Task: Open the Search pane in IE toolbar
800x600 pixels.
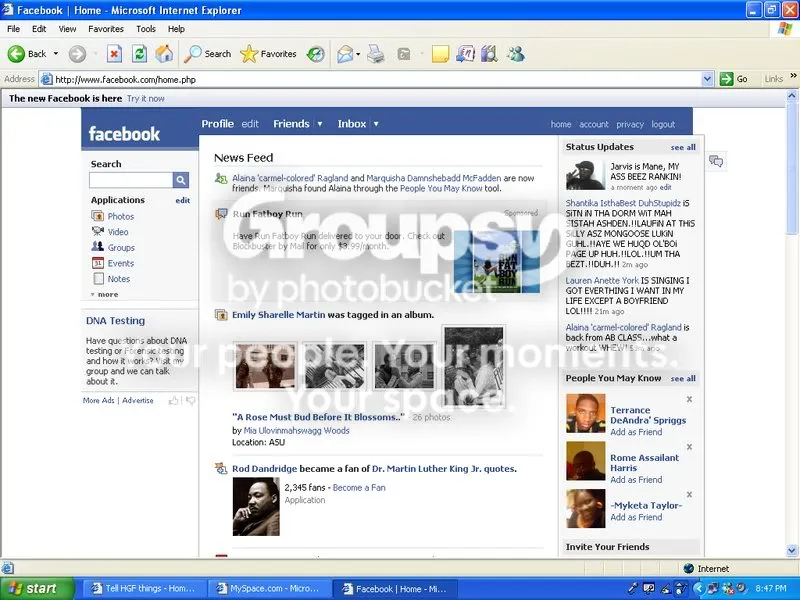Action: (208, 54)
